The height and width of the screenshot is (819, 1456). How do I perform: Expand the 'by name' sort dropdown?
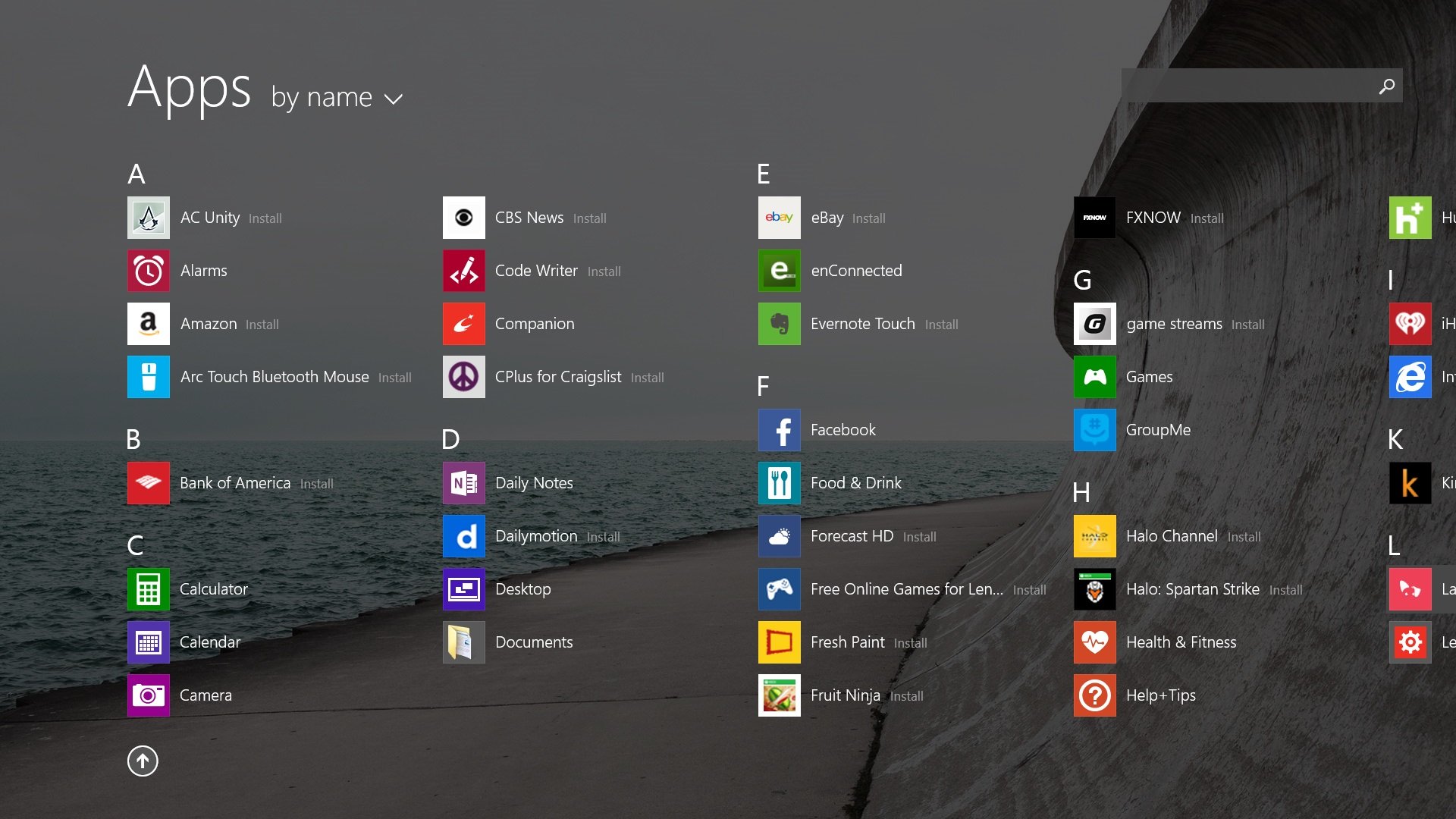[x=337, y=98]
